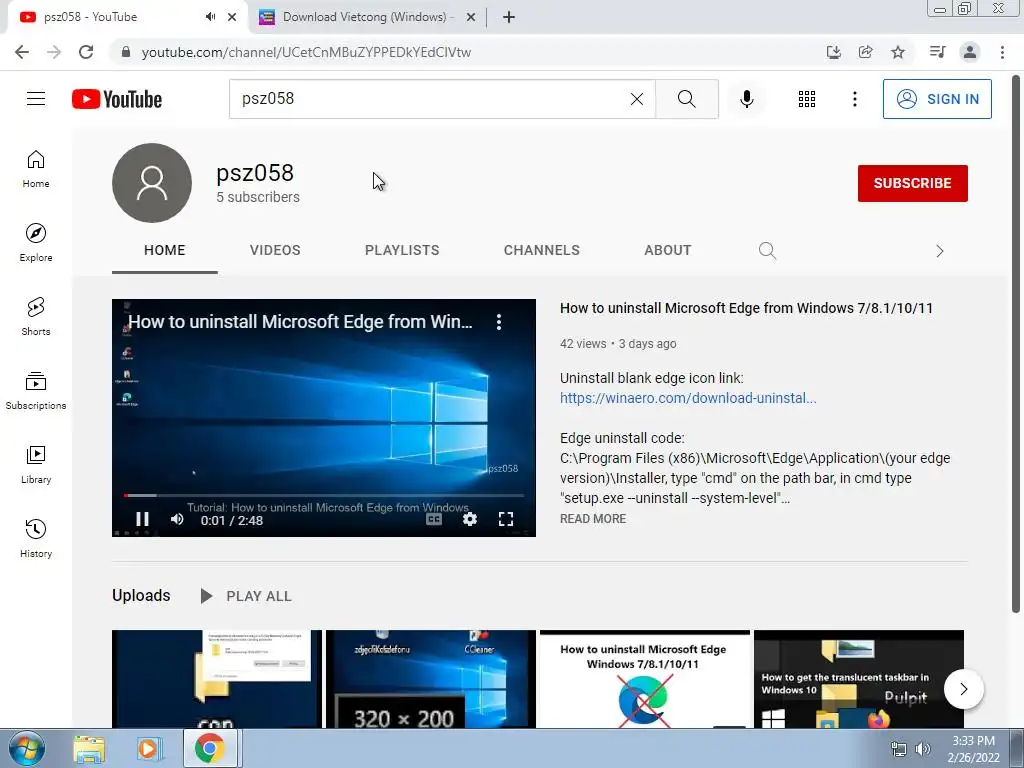Viewport: 1024px width, 768px height.
Task: Toggle closed captions on the video
Action: click(434, 519)
